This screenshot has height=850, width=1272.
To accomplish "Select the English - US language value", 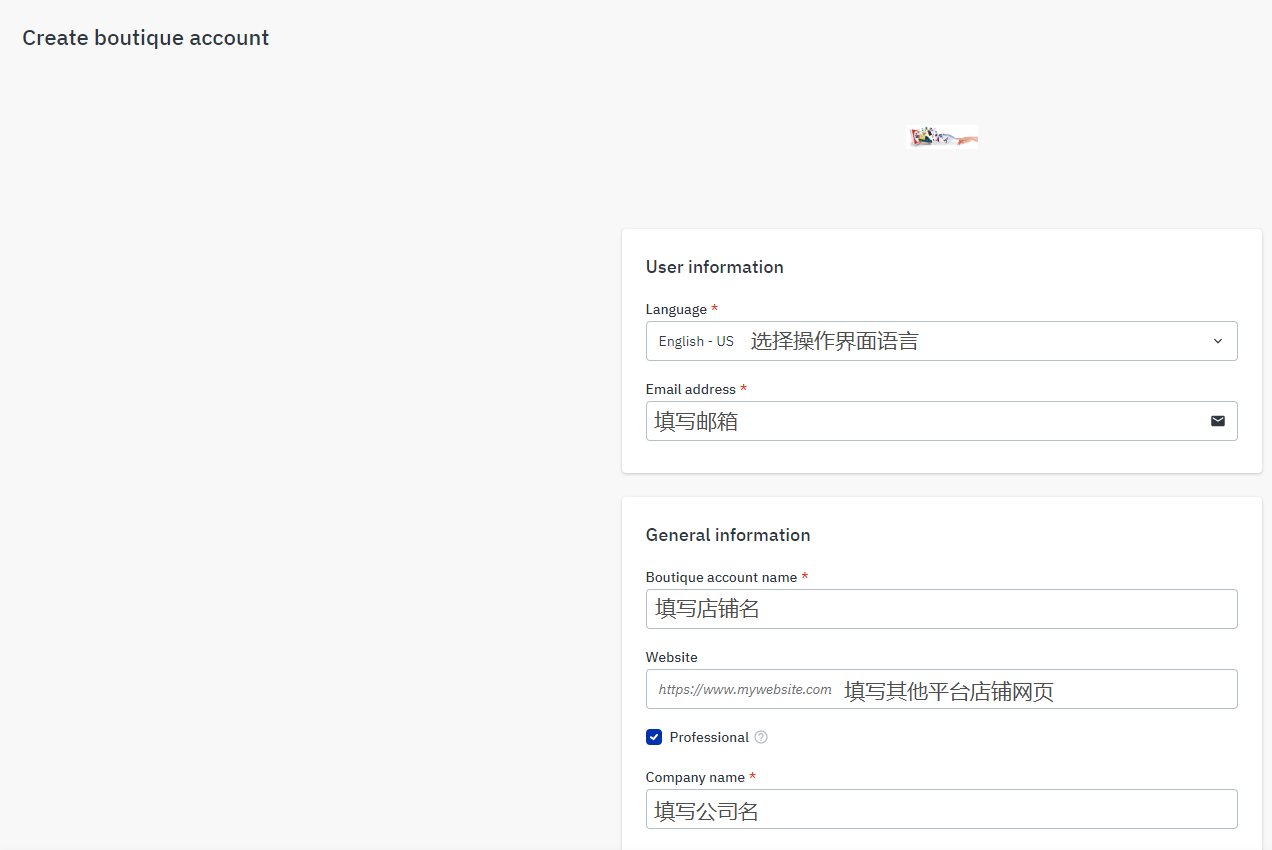I will (x=696, y=341).
